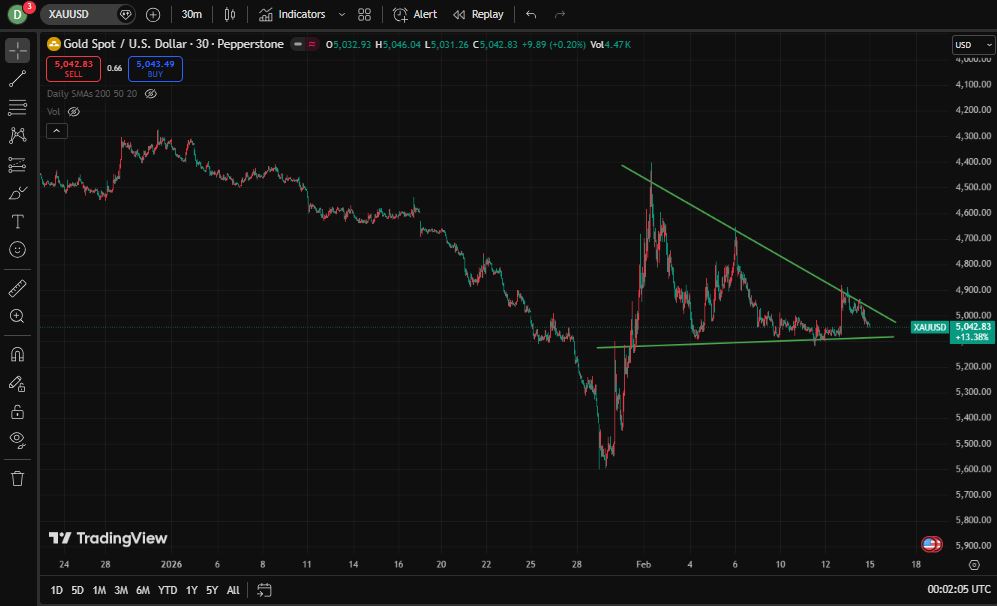The height and width of the screenshot is (606, 997).
Task: Add symbol to compare with plus icon
Action: click(x=153, y=14)
